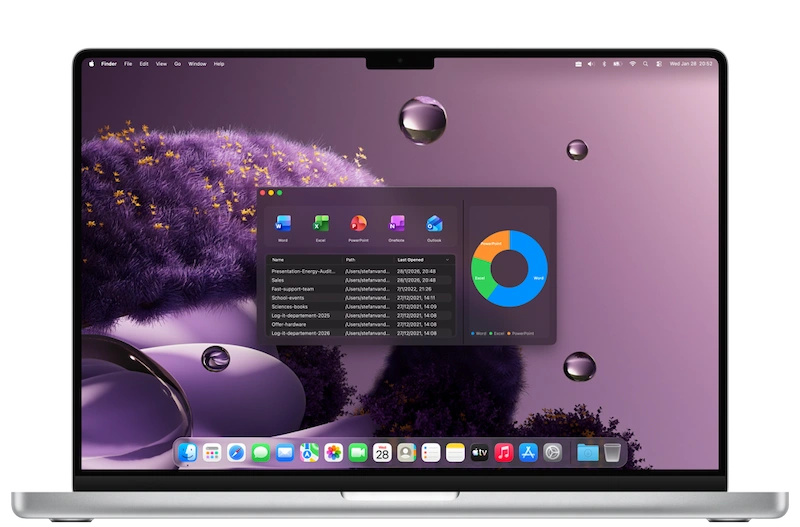This screenshot has height=527, width=800.
Task: Select the School-events row
Action: pyautogui.click(x=360, y=298)
